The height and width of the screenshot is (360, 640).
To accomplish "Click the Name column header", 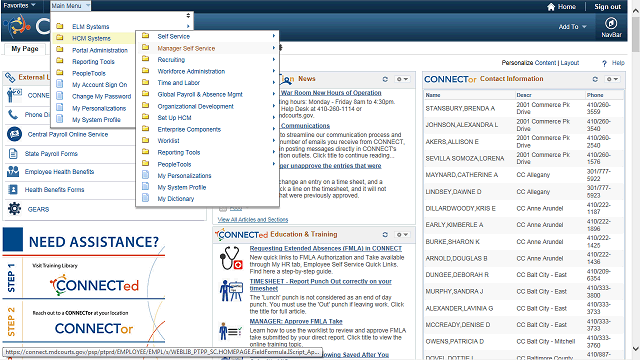I will 433,95.
